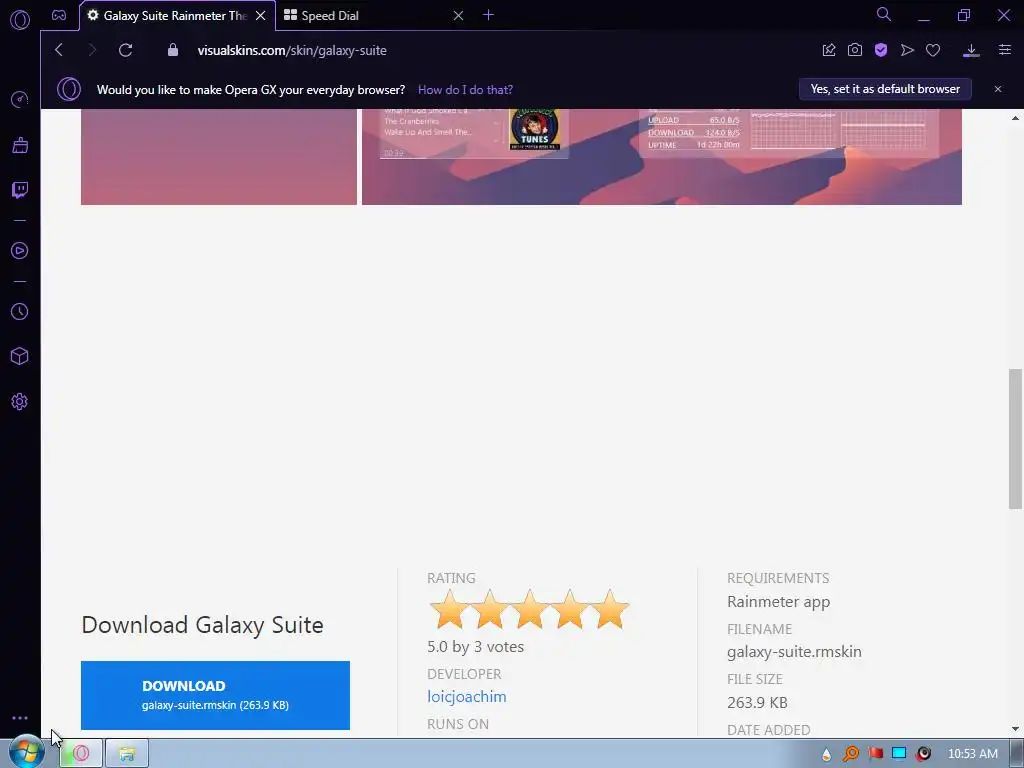Reload the current page
Viewport: 1024px width, 768px height.
click(125, 50)
